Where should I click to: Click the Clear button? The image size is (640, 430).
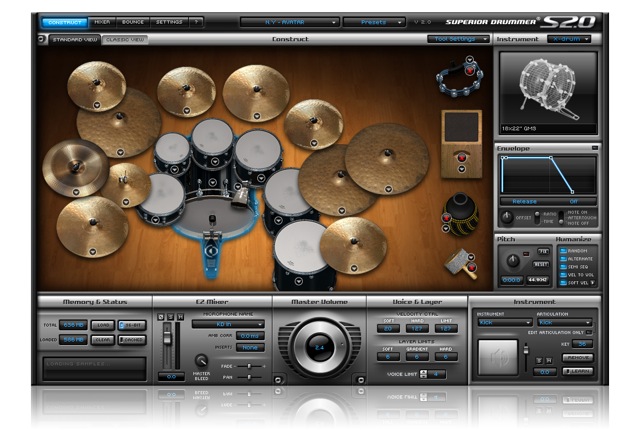coord(103,339)
